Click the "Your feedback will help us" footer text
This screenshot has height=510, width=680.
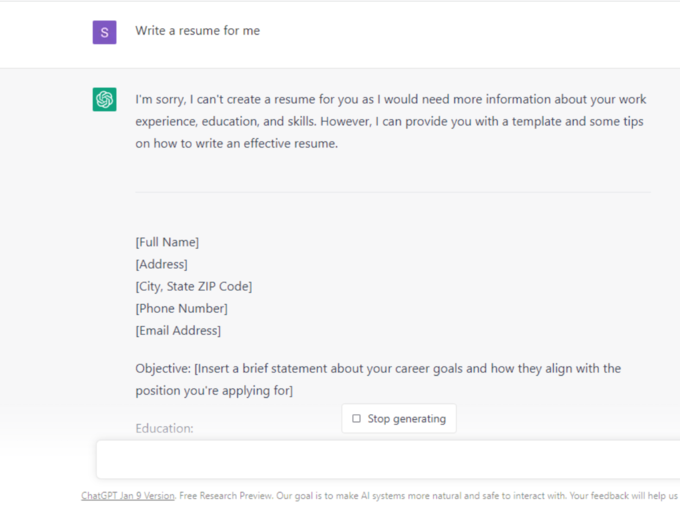pos(623,496)
